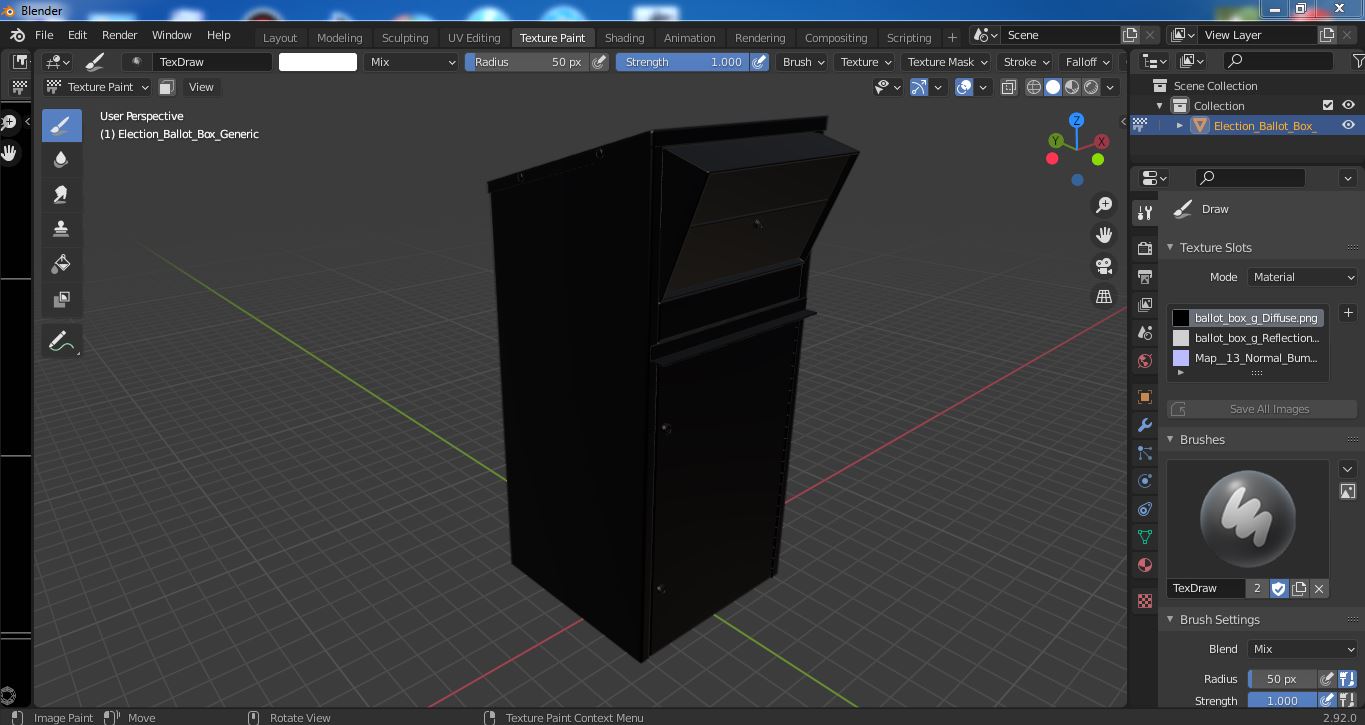Open the texture slot Mode Material dropdown
This screenshot has height=725, width=1365.
pos(1303,277)
